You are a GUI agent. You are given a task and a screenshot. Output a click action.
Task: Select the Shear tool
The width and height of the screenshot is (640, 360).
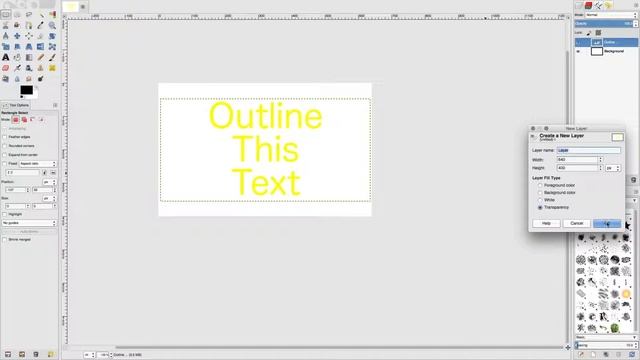[x=17, y=47]
